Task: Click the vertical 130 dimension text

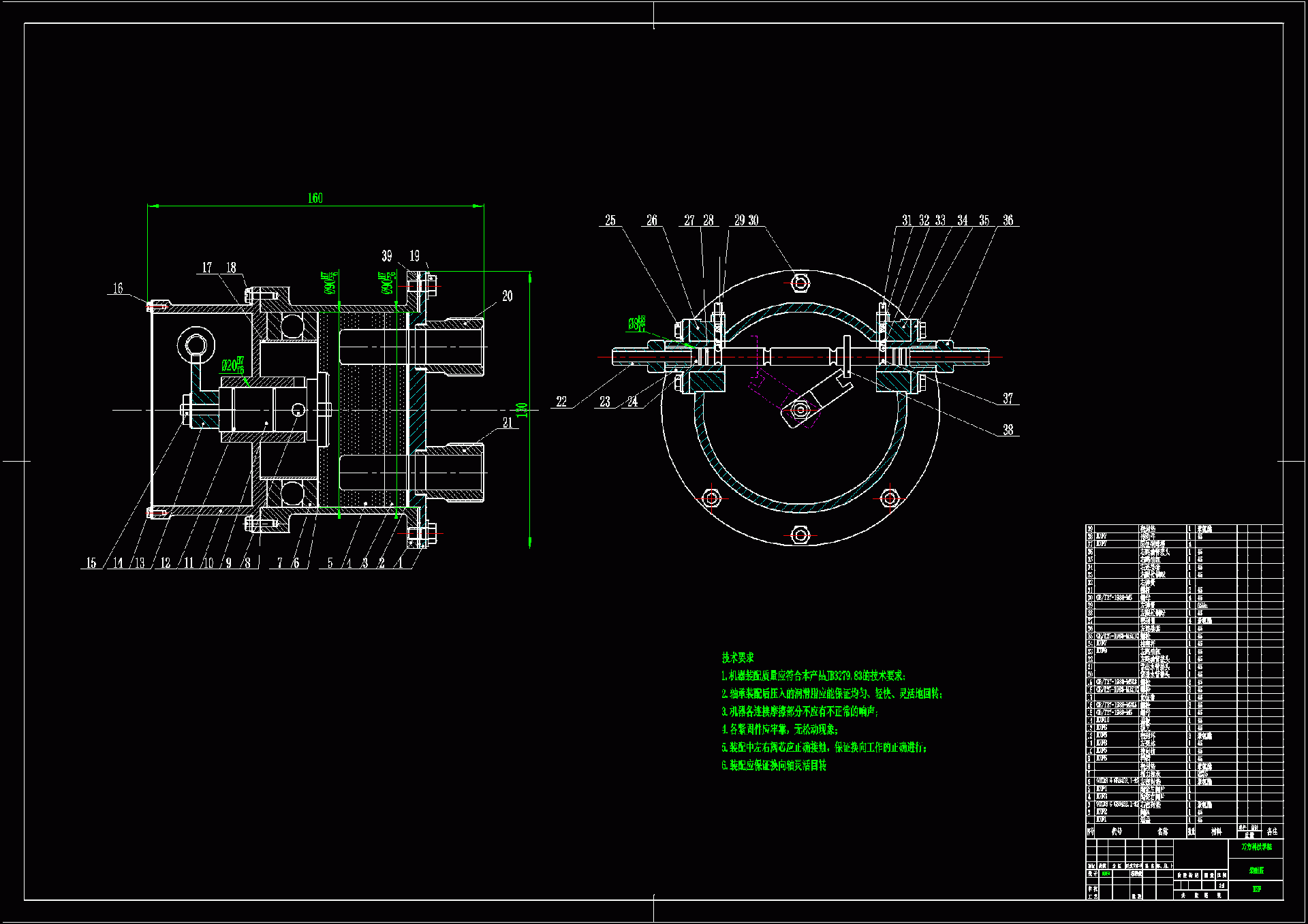Action: [522, 411]
